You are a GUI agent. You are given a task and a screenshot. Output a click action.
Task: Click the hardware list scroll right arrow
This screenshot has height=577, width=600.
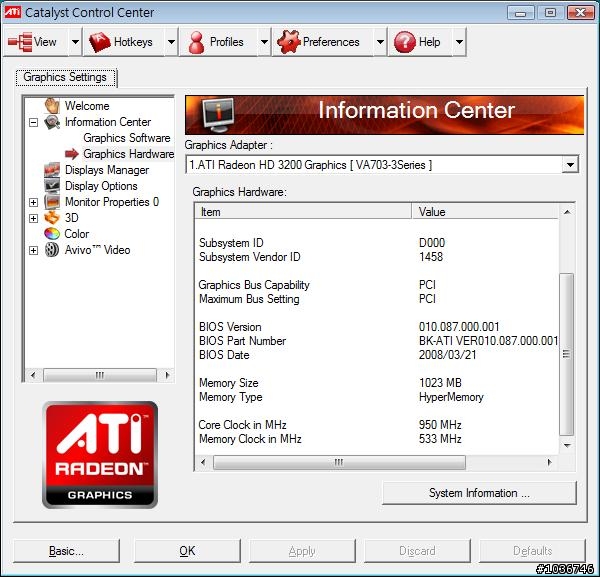[x=549, y=462]
